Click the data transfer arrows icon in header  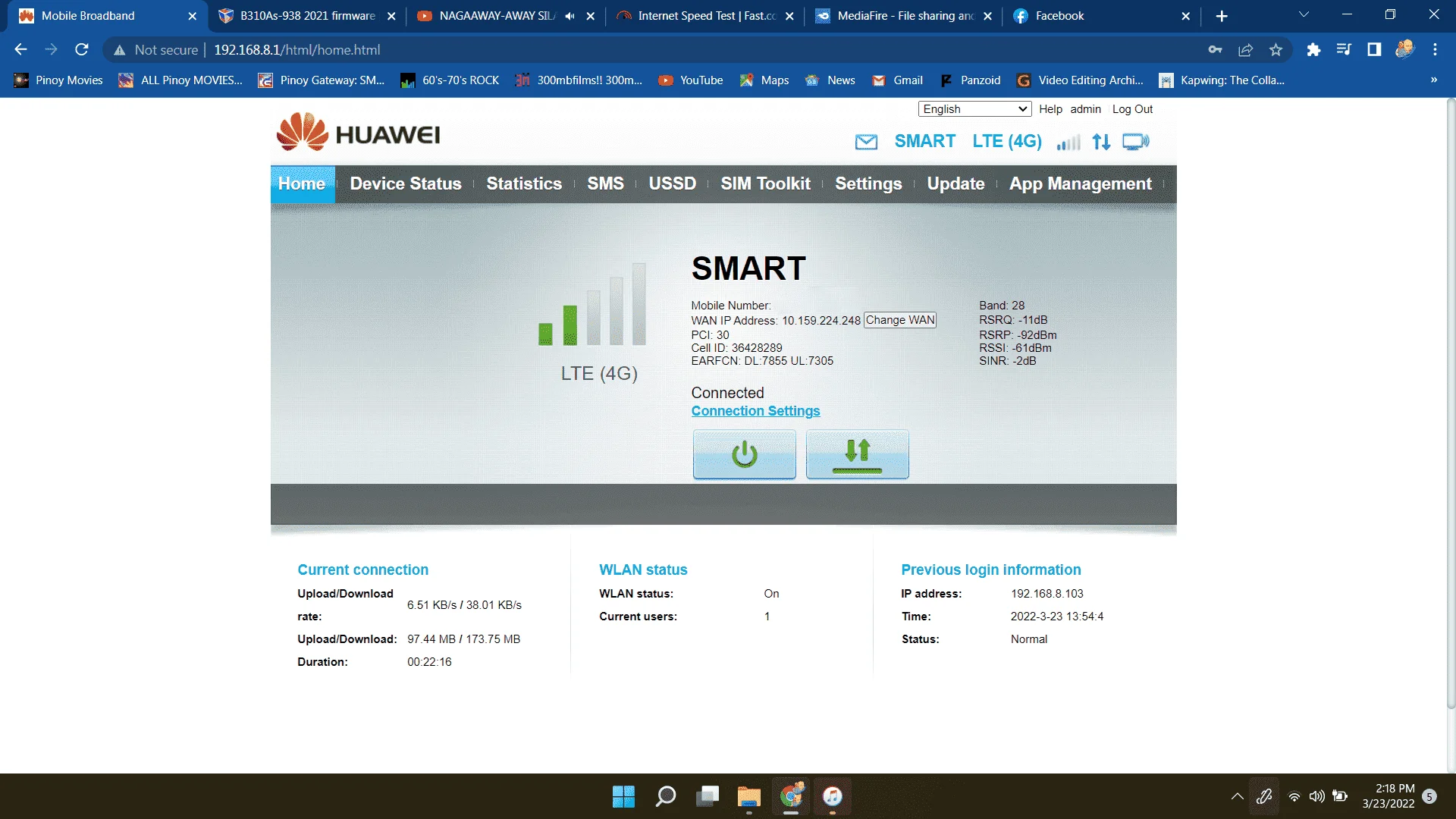(x=1101, y=142)
